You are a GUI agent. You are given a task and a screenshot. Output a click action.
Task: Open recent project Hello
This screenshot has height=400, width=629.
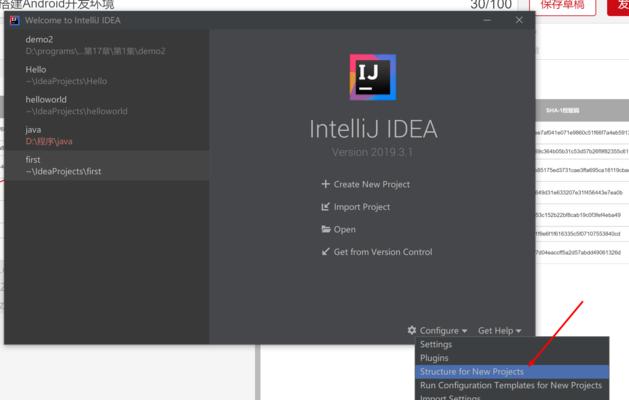click(x=107, y=75)
